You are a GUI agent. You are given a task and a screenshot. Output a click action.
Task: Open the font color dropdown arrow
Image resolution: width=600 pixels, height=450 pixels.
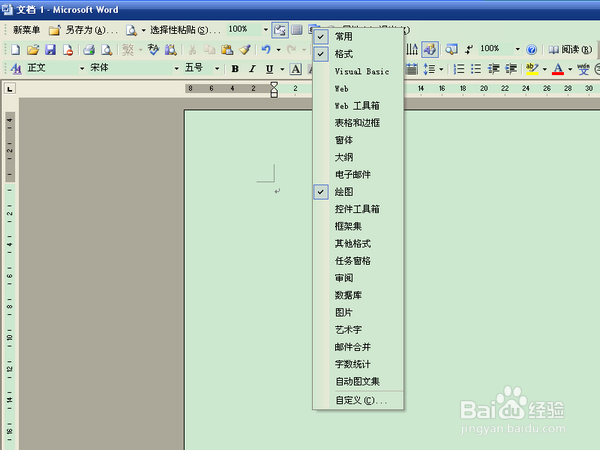570,69
